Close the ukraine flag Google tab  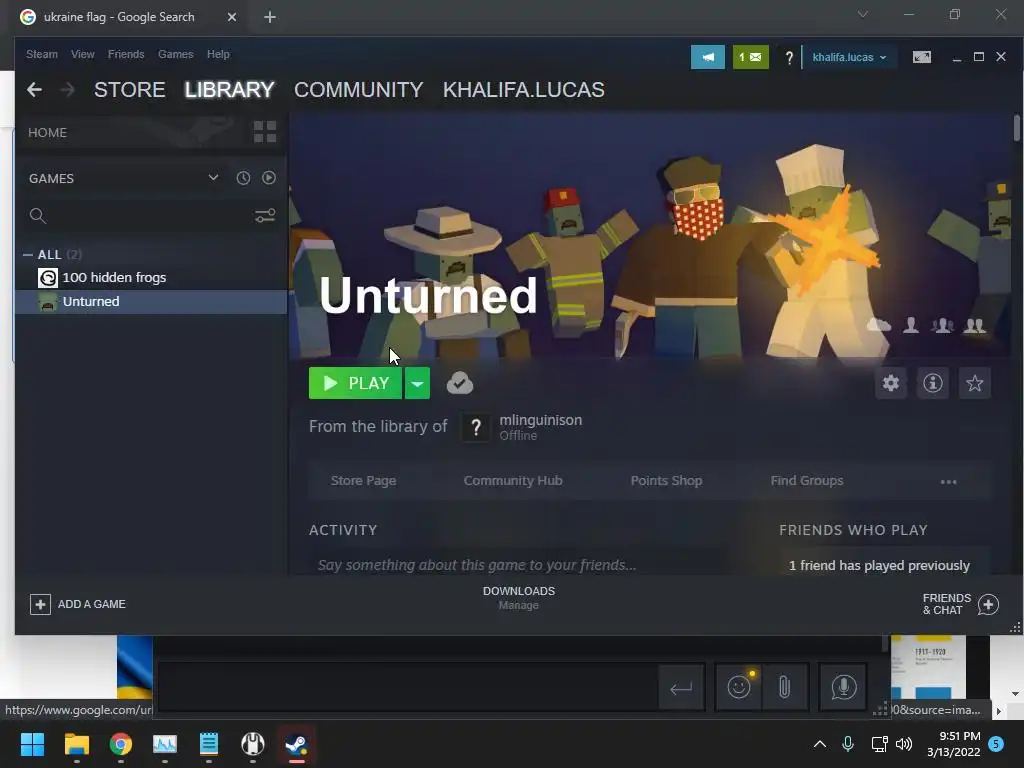click(x=232, y=17)
